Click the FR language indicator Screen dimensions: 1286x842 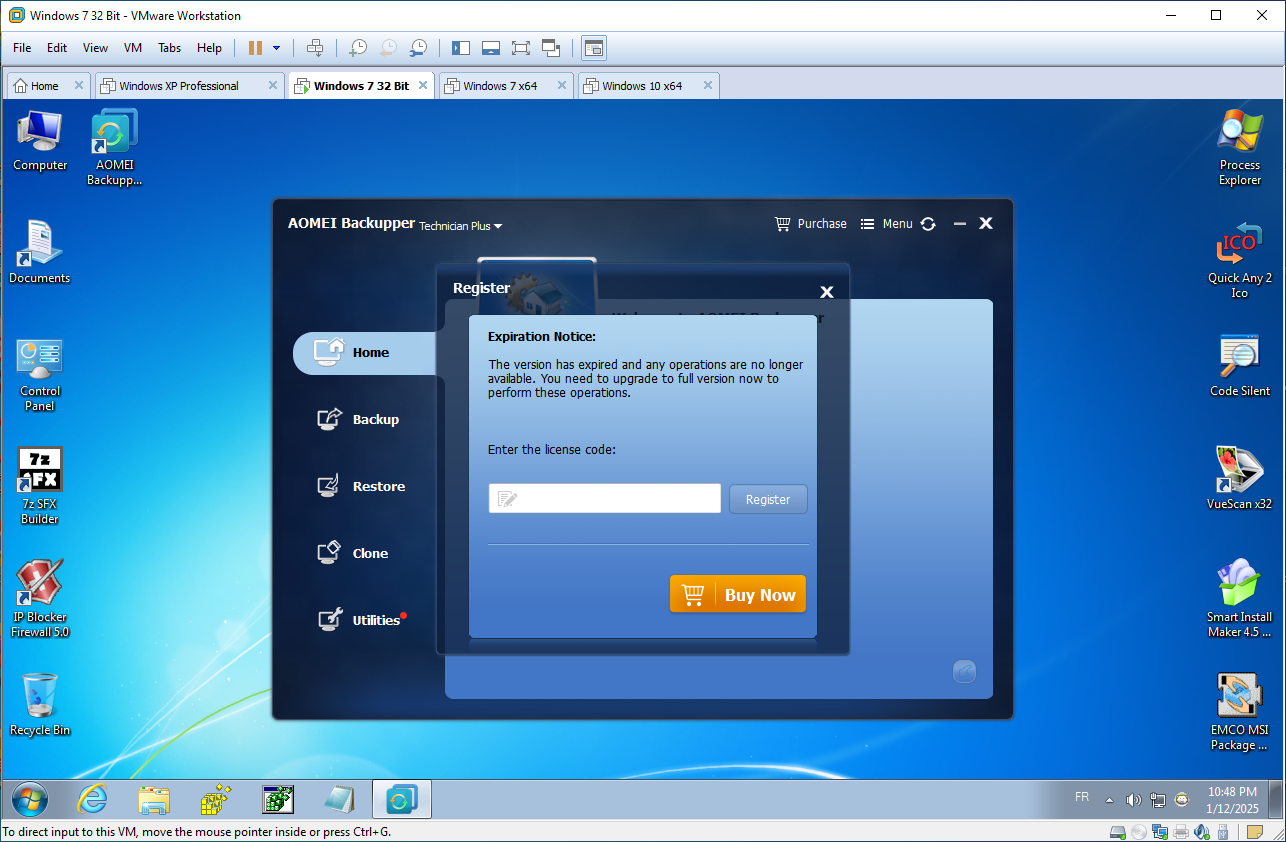pyautogui.click(x=1082, y=797)
